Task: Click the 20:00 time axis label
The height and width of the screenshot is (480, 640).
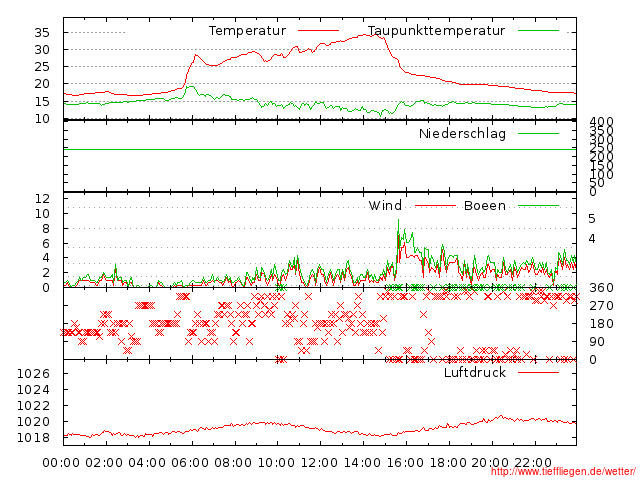Action: coord(491,463)
